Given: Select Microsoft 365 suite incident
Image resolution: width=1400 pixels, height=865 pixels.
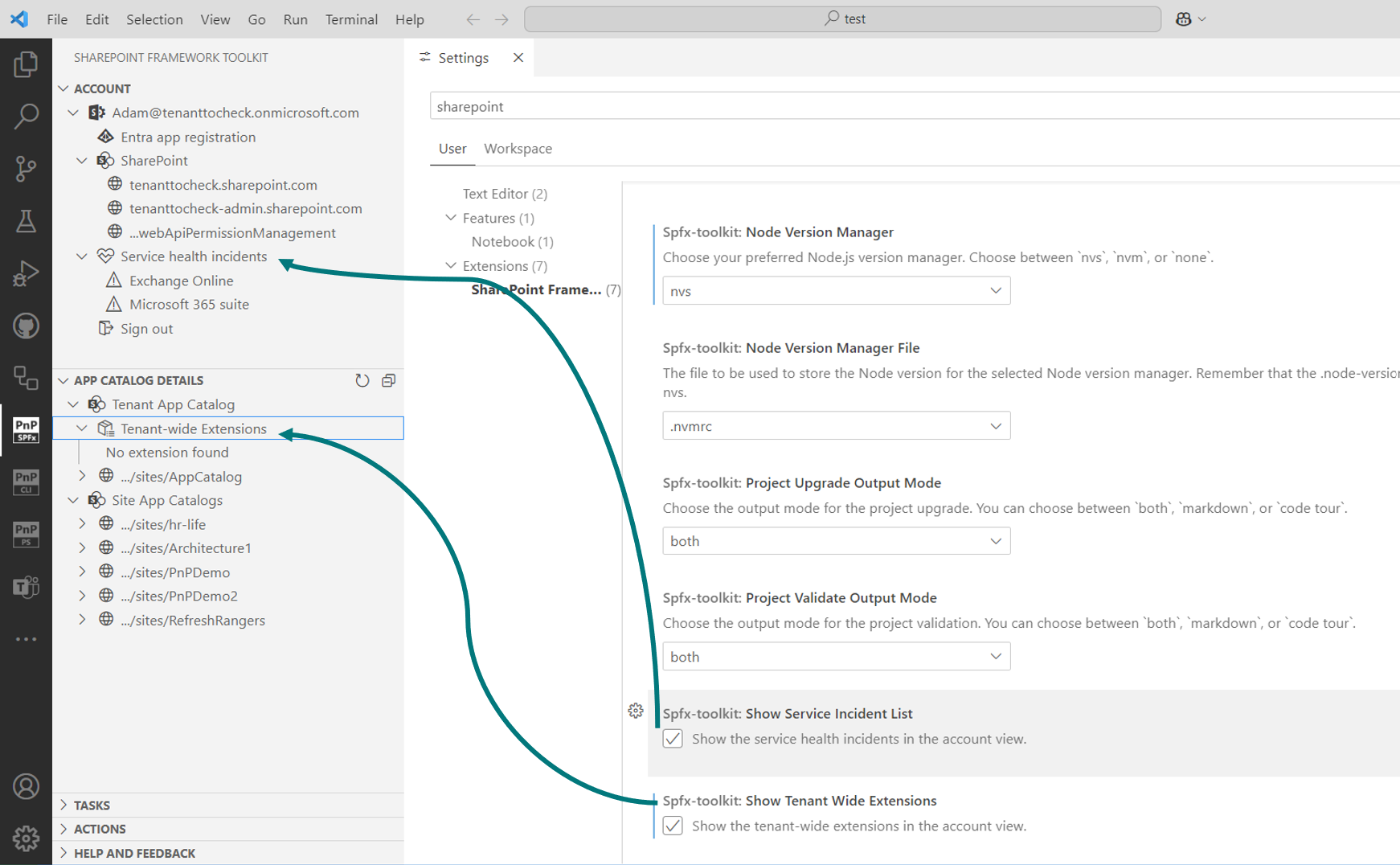Looking at the screenshot, I should click(190, 305).
